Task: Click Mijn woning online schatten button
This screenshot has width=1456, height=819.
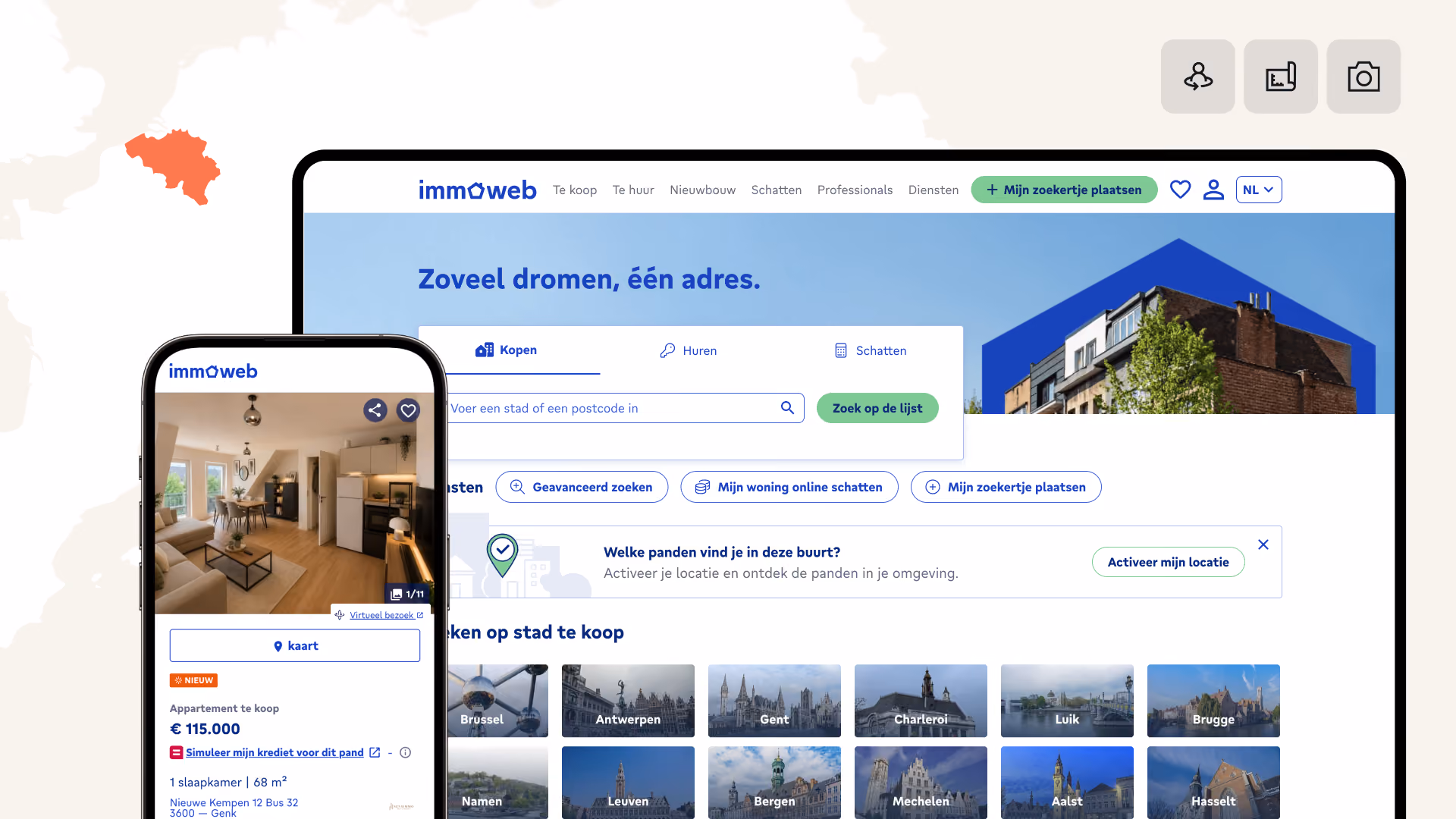Action: tap(789, 487)
